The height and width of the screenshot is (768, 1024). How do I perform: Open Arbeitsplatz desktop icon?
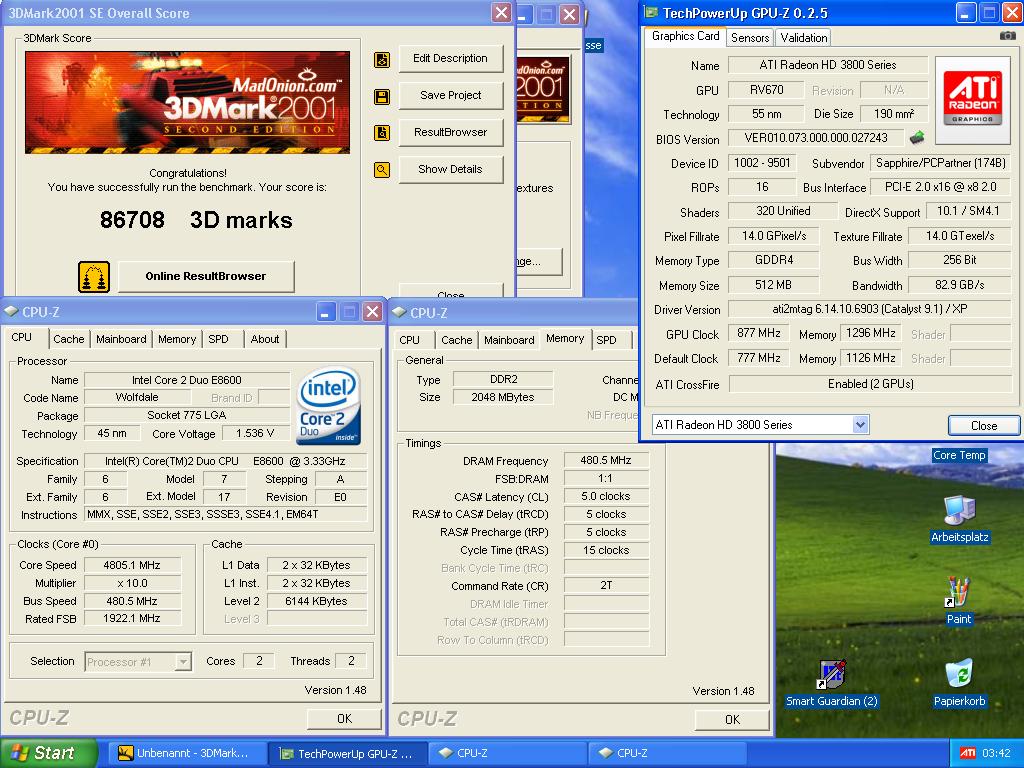click(959, 519)
